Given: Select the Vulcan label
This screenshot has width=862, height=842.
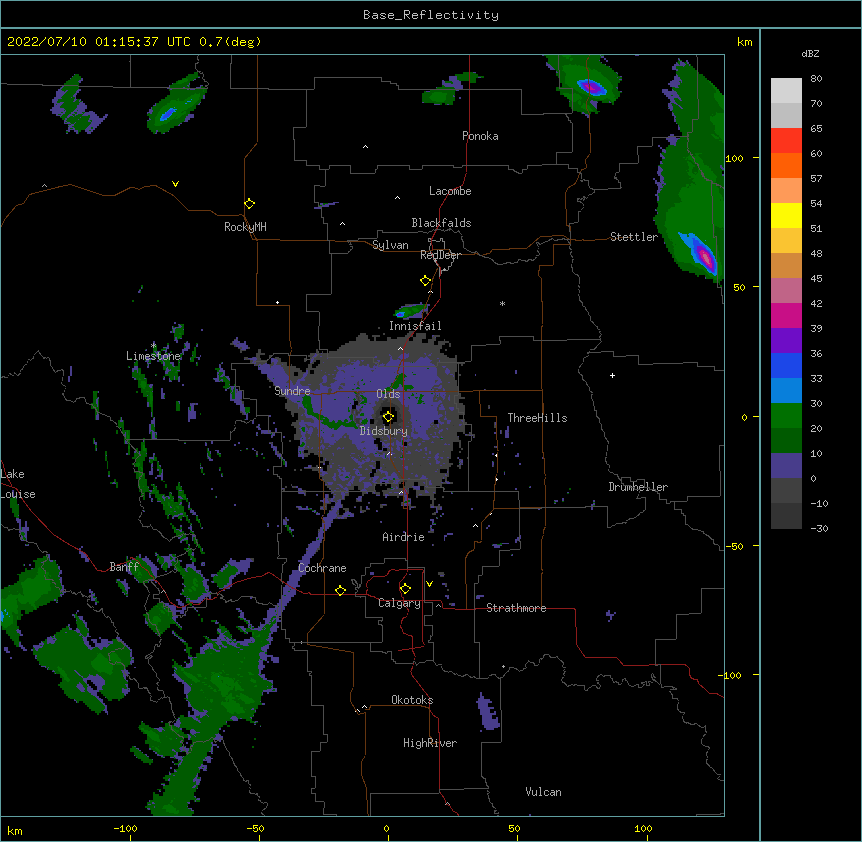Looking at the screenshot, I should tap(543, 792).
